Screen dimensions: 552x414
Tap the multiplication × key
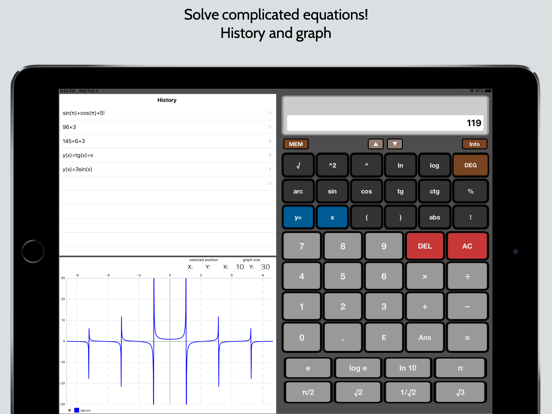[x=425, y=276]
